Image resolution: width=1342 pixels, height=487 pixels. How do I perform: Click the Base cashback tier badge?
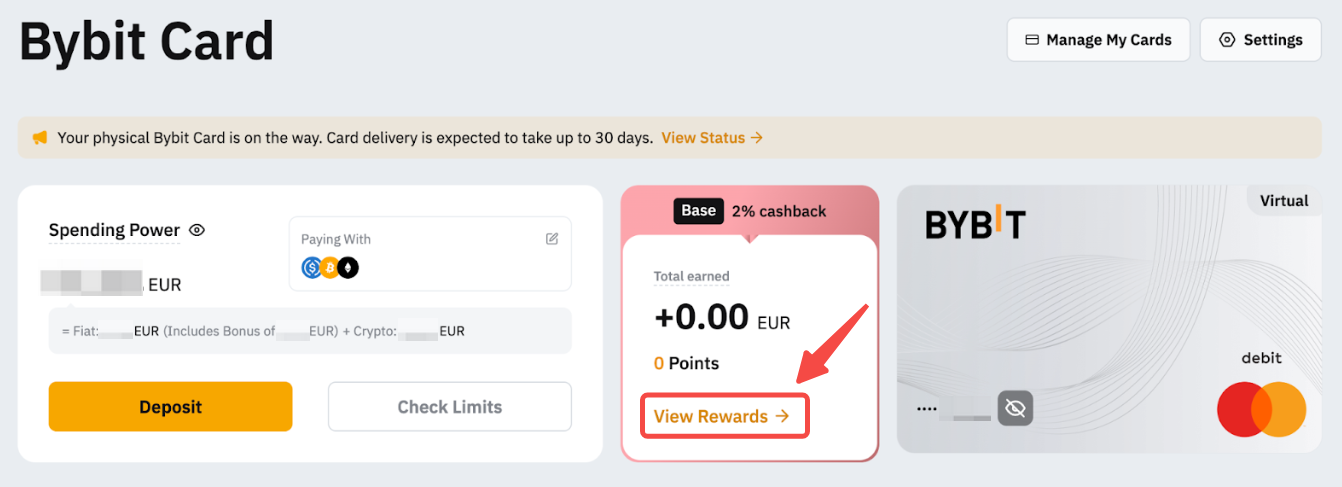[x=698, y=211]
